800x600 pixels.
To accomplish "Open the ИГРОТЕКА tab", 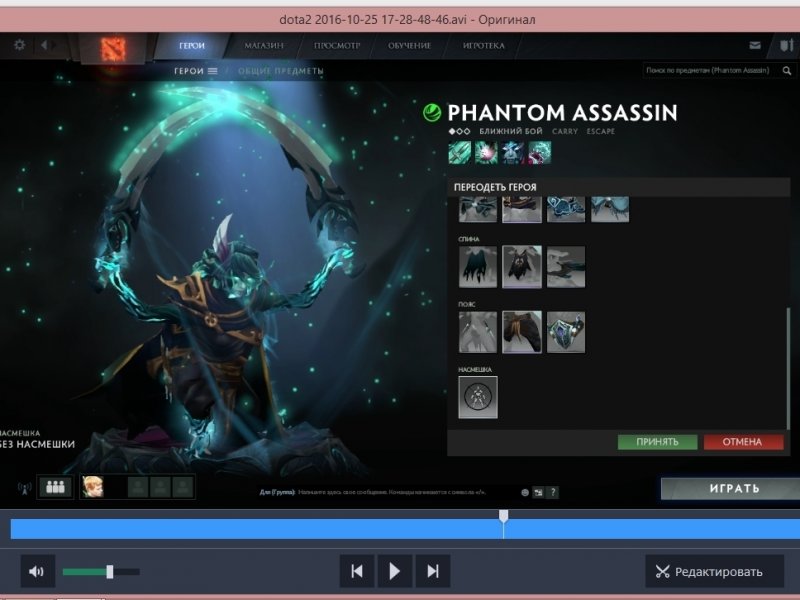I will 484,45.
